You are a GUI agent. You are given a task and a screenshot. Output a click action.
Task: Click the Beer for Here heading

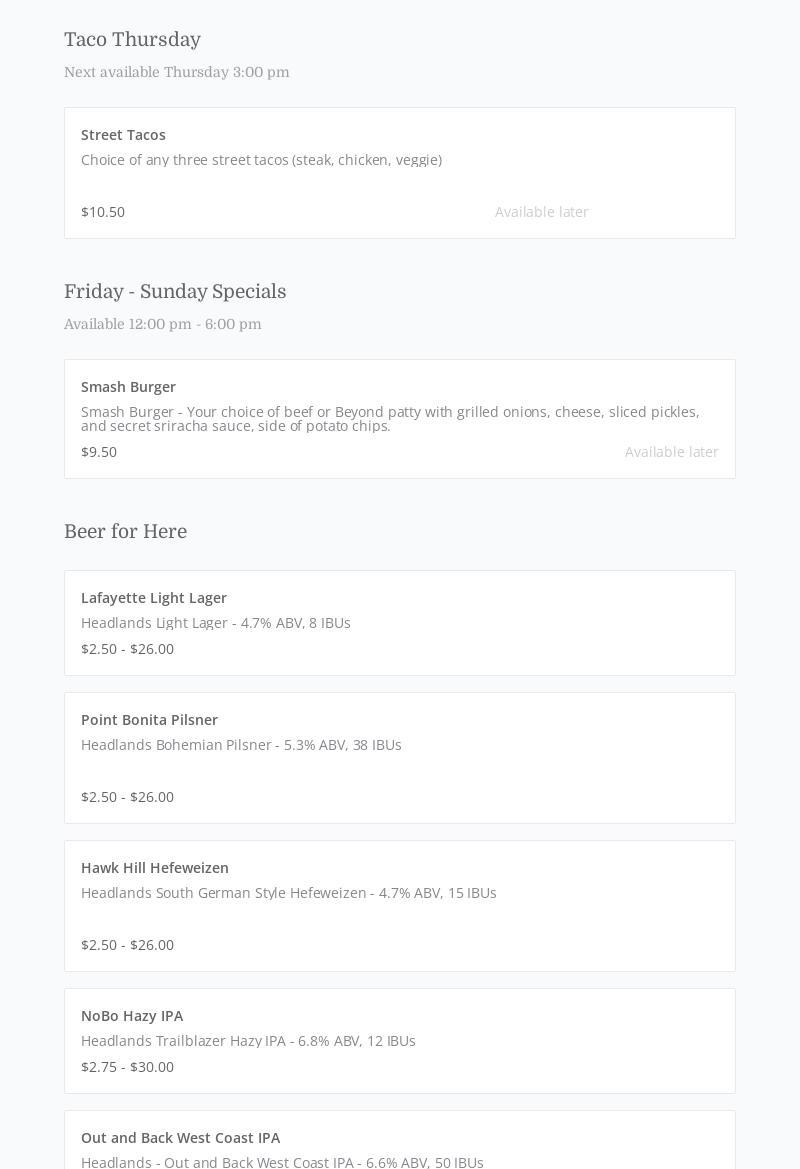coord(125,532)
